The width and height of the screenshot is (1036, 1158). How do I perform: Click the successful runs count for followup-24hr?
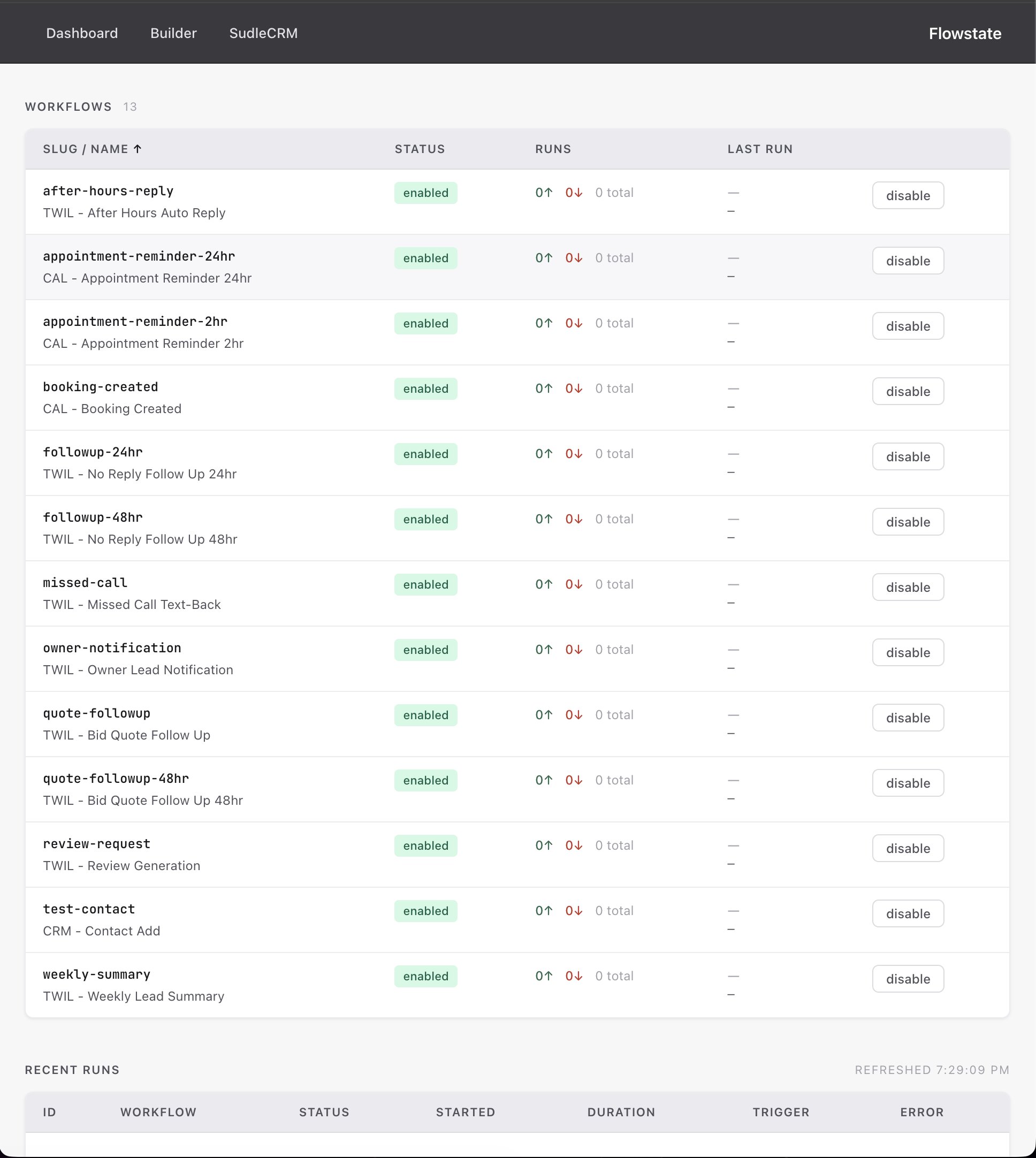tap(544, 454)
